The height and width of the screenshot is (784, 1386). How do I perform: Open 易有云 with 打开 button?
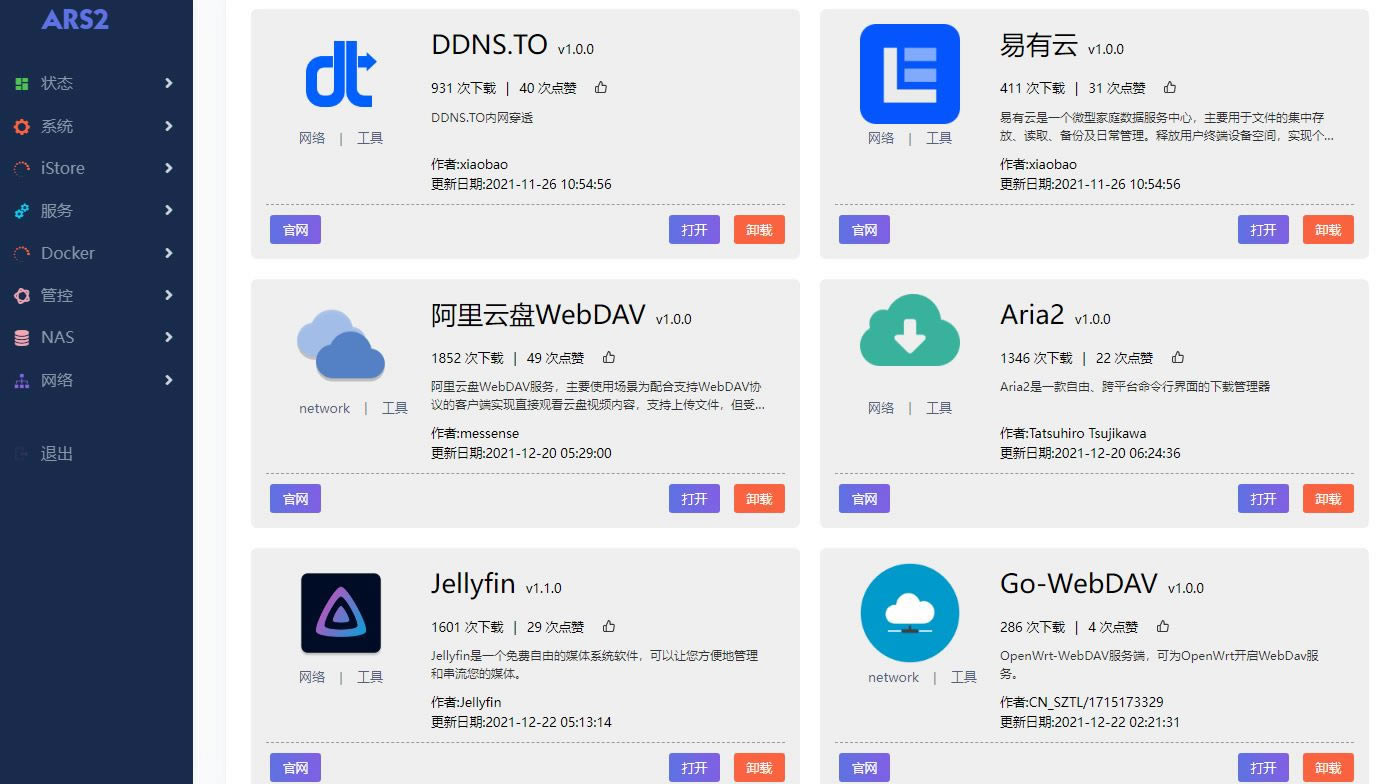(1263, 230)
